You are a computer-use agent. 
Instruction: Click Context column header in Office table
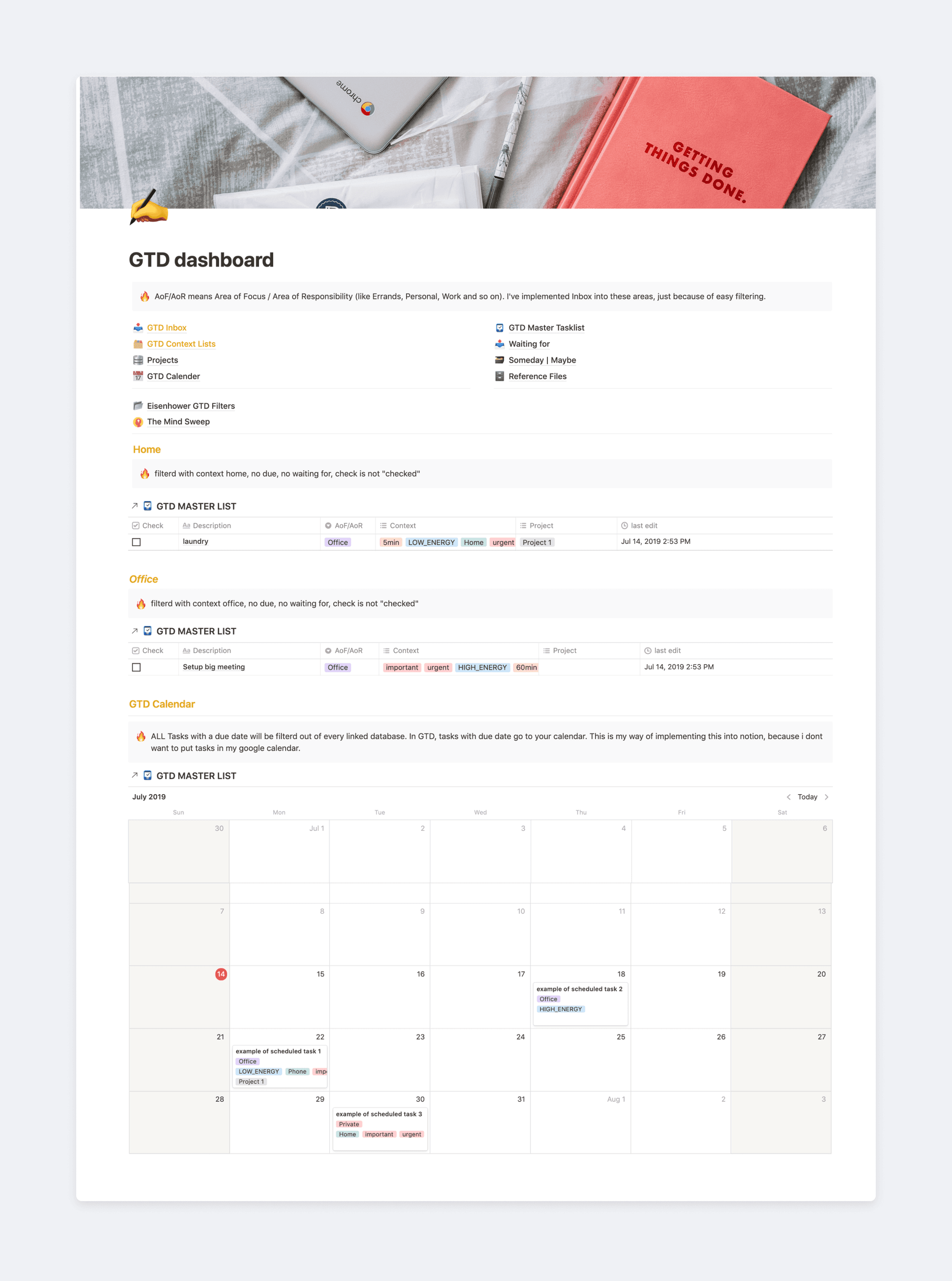point(459,650)
